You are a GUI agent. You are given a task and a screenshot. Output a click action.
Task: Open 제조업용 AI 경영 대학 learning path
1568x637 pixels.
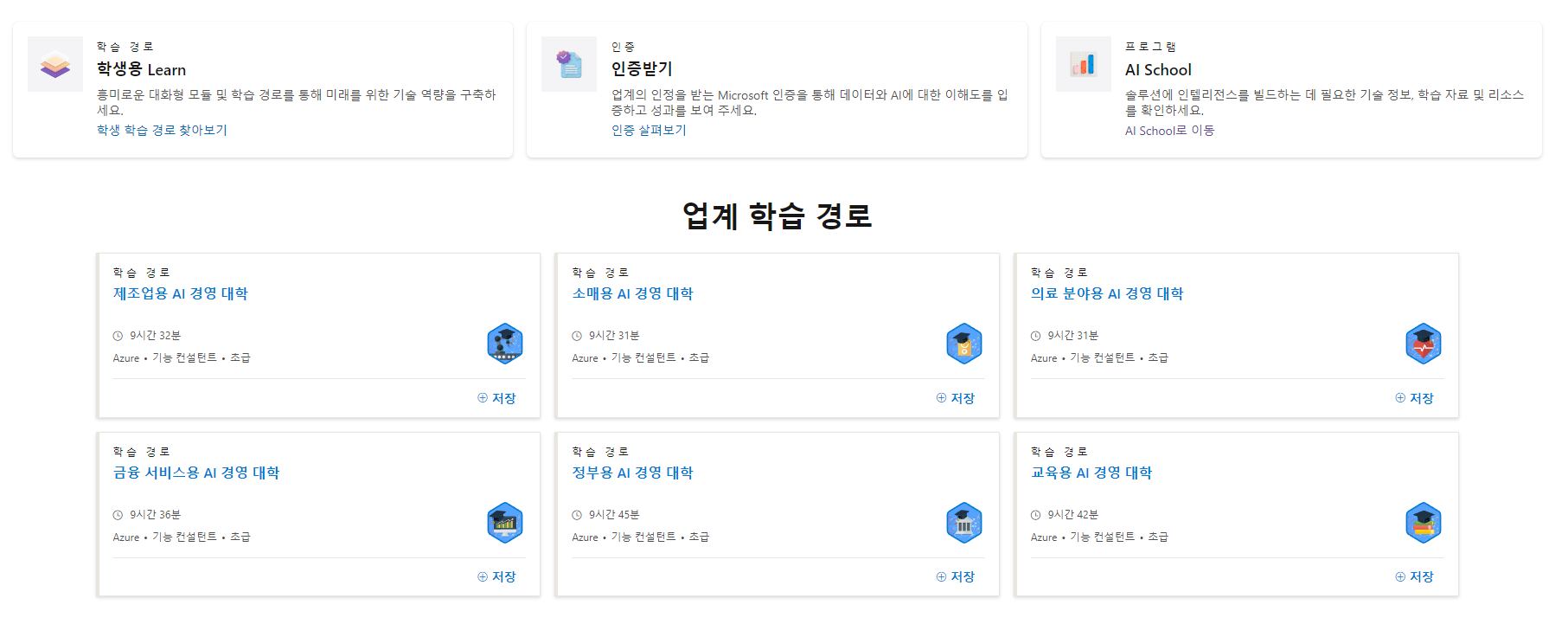[180, 293]
